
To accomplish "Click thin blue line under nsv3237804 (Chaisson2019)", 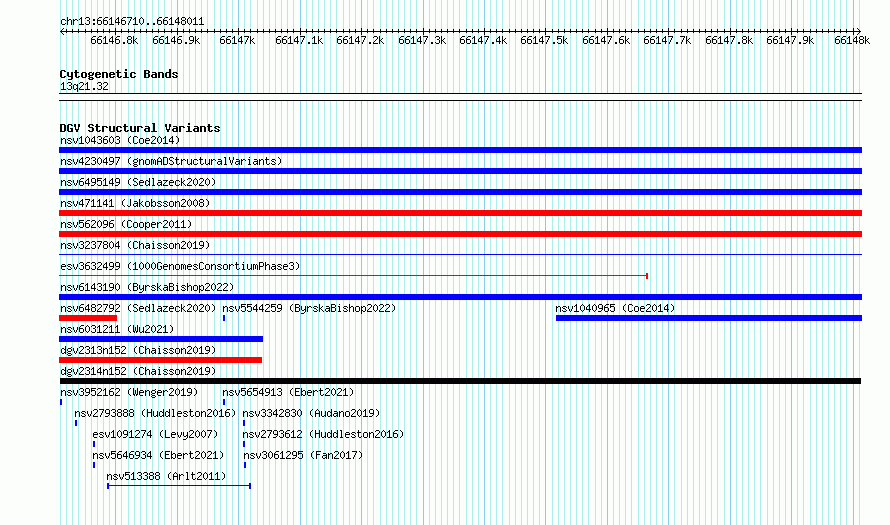I will (460, 254).
